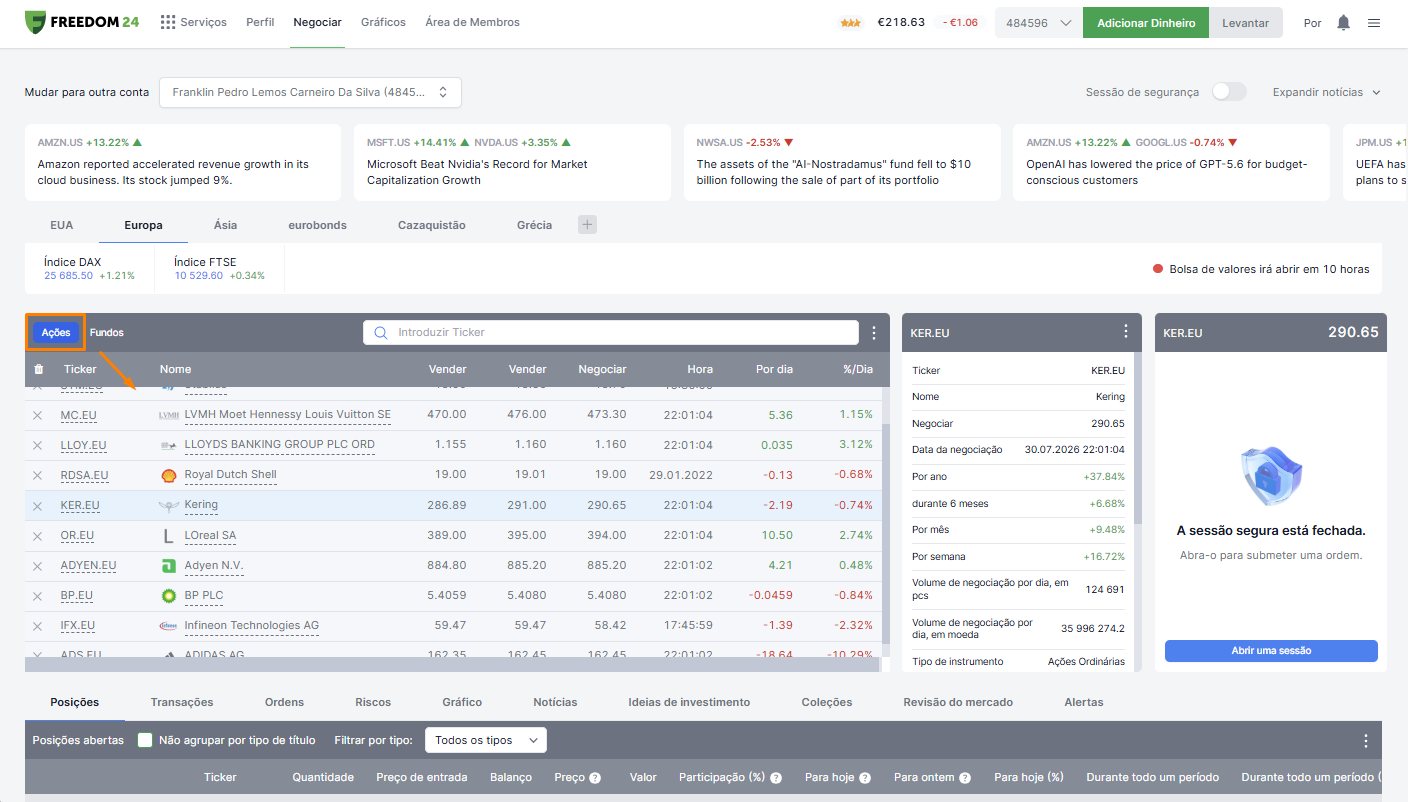This screenshot has width=1408, height=802.
Task: Click the Royal Dutch Shell logo icon
Action: tap(168, 475)
